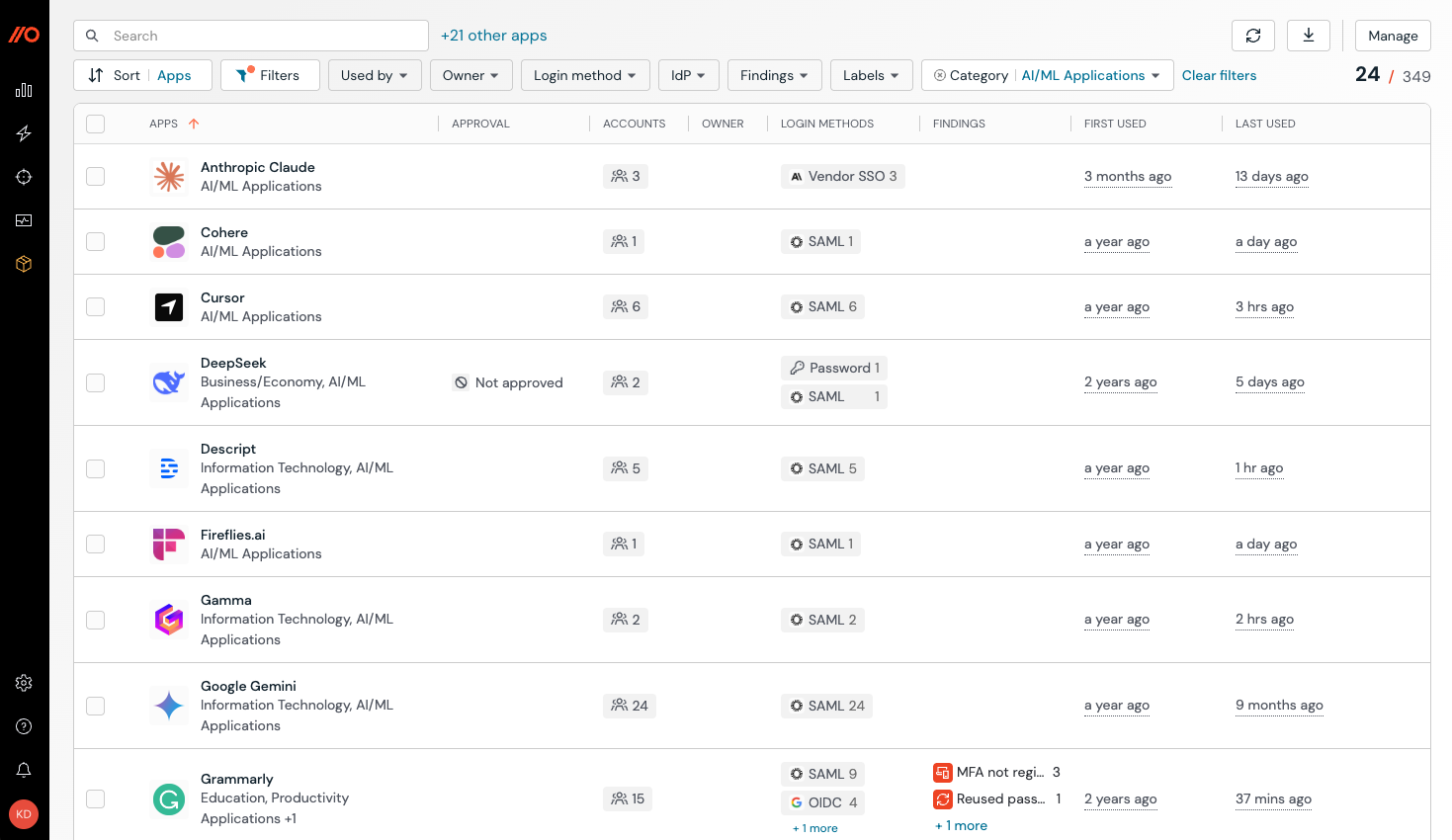Sort by the FIRST USED column header
The width and height of the screenshot is (1452, 840).
pos(1115,124)
